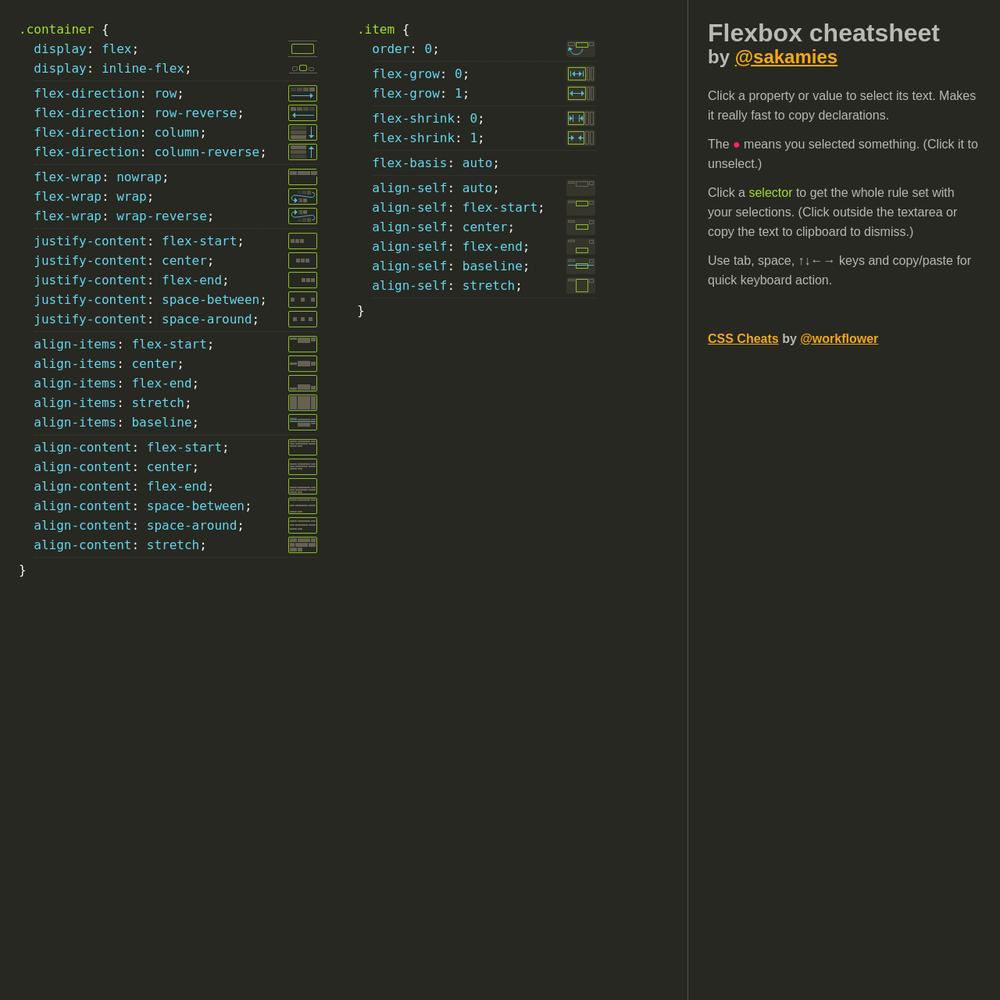Image resolution: width=1000 pixels, height=1000 pixels.
Task: Click the justify-content: center diagram icon
Action: (302, 261)
